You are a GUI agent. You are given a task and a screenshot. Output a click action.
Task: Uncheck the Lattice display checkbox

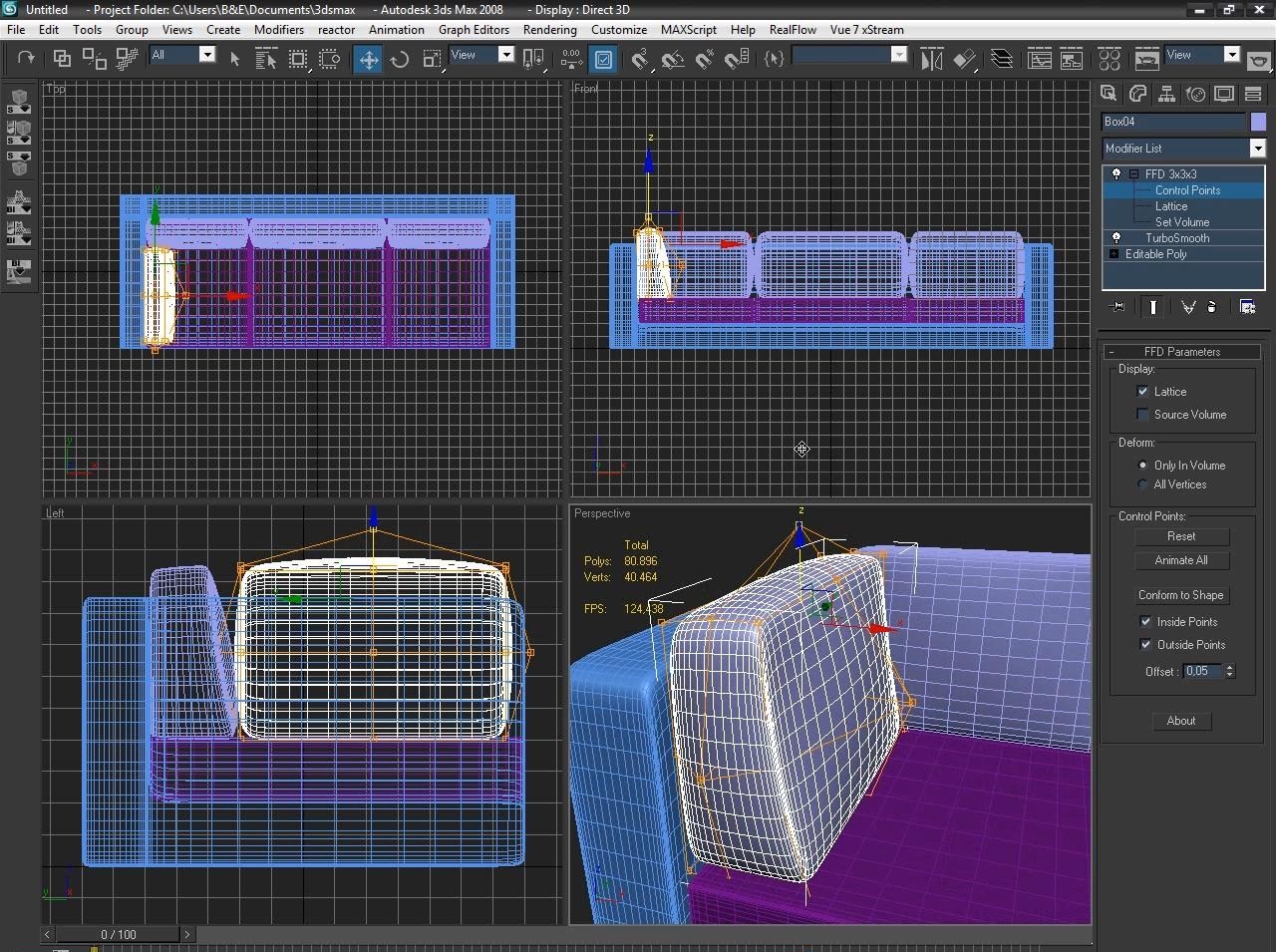pyautogui.click(x=1142, y=392)
